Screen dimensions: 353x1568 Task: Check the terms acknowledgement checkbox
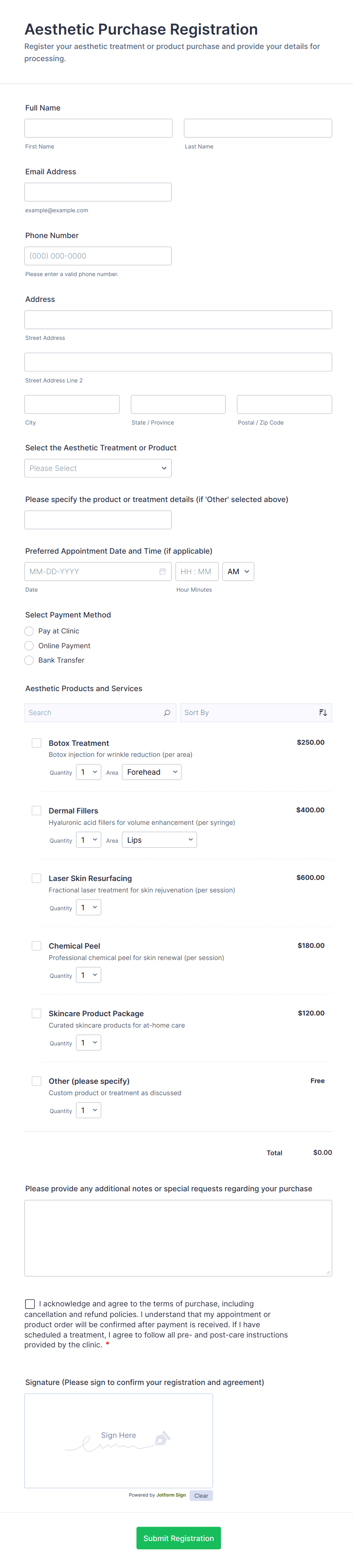[30, 1304]
